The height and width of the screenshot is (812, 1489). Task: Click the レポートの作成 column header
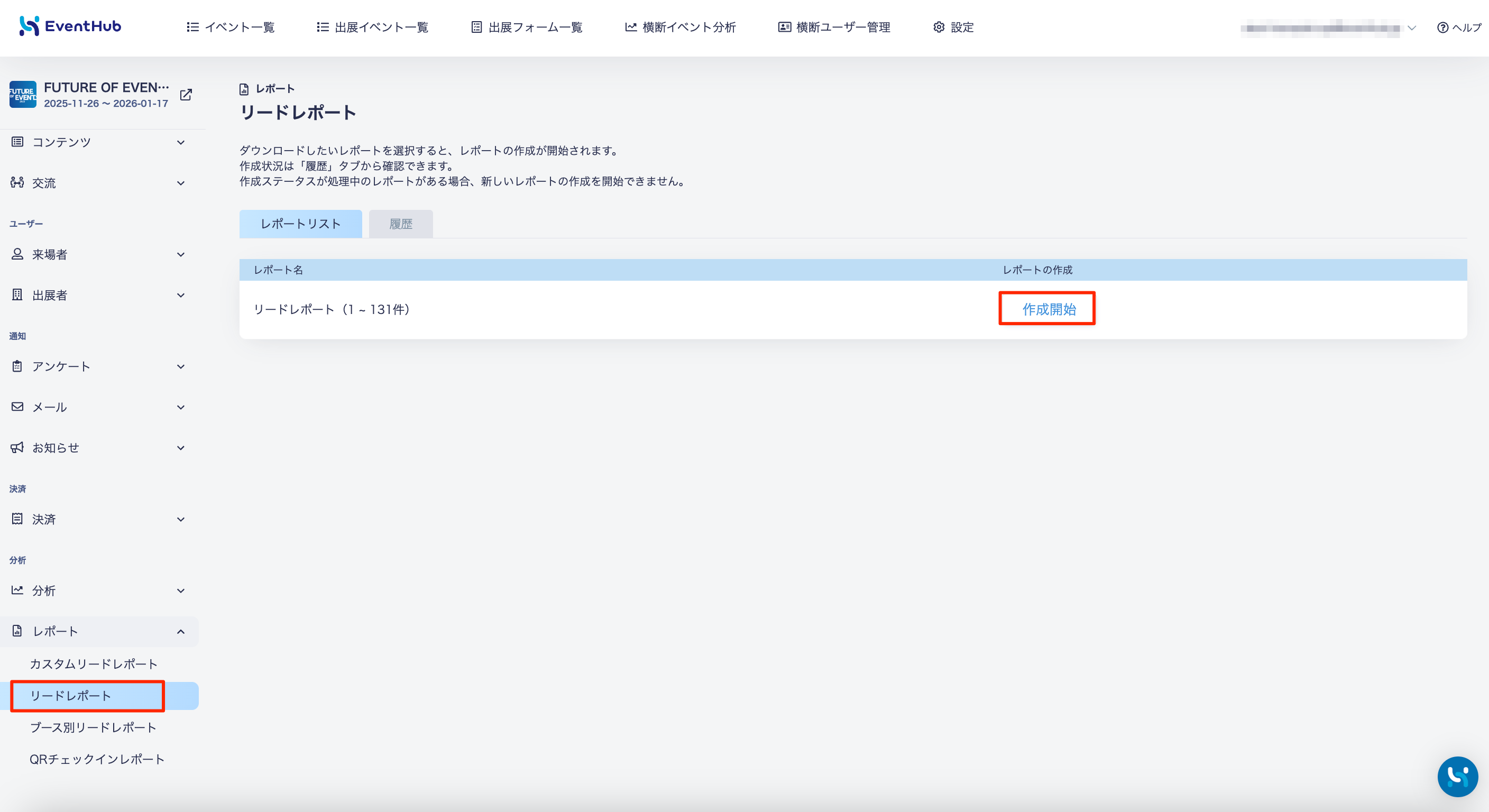point(1037,270)
